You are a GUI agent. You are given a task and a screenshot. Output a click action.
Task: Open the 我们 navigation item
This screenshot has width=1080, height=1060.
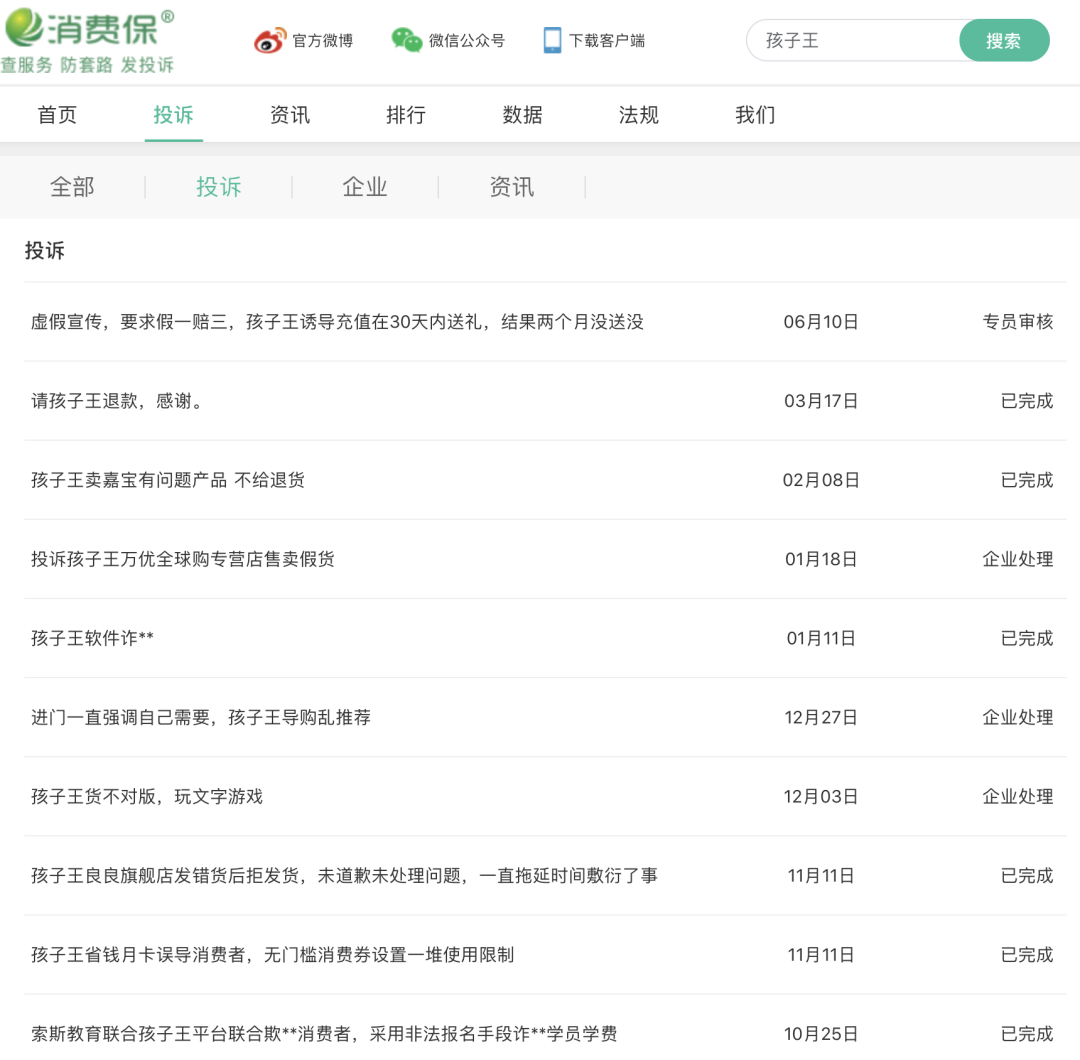pos(756,115)
